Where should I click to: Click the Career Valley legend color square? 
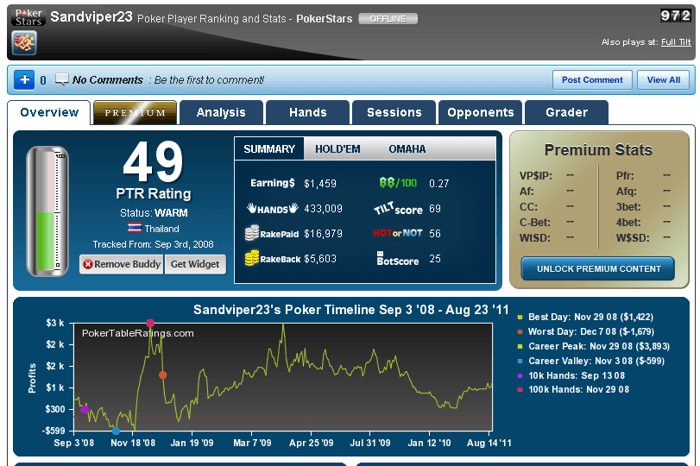coord(520,361)
